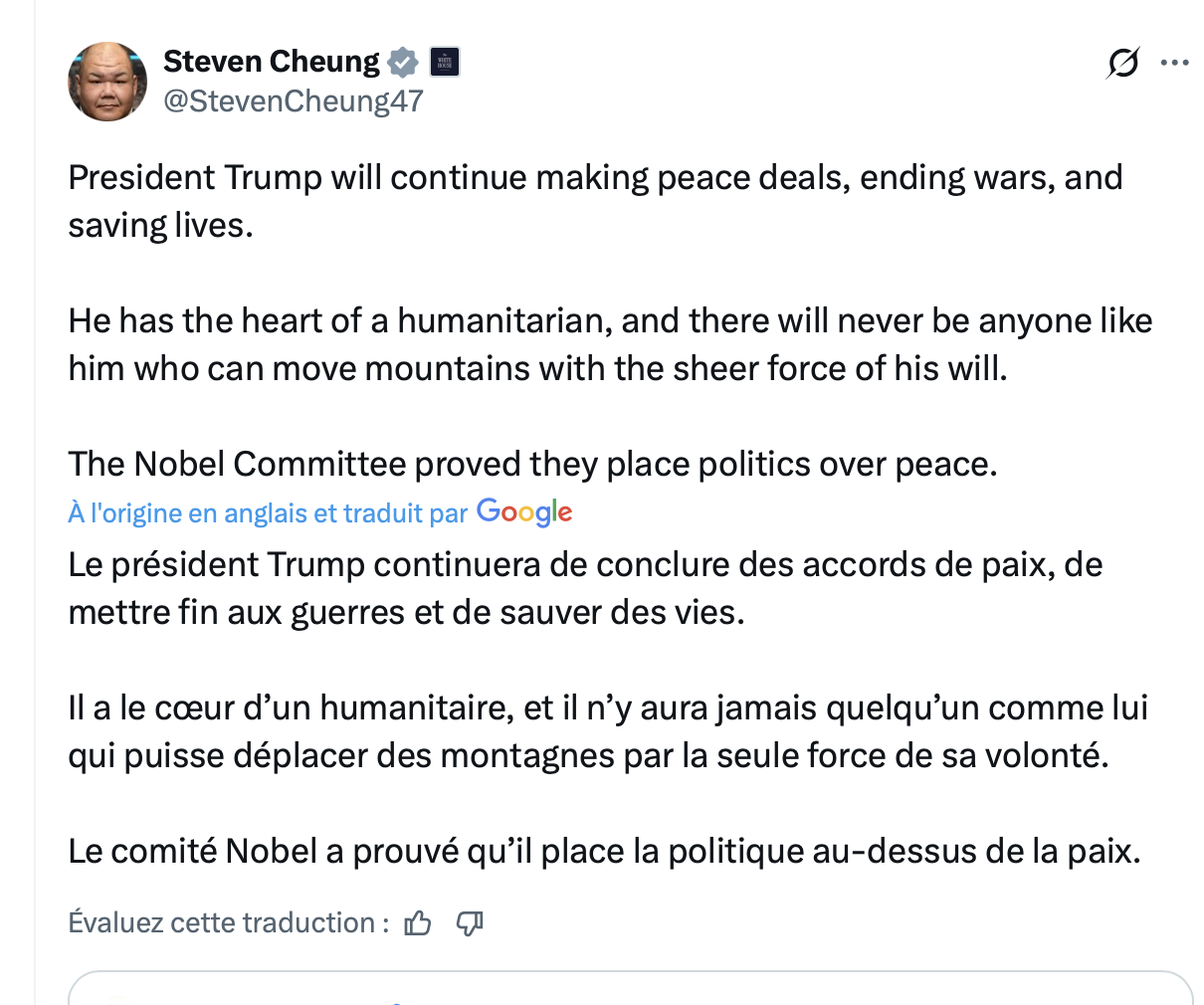Click the partially visible card below the translation
1204x1005 pixels.
(630, 988)
